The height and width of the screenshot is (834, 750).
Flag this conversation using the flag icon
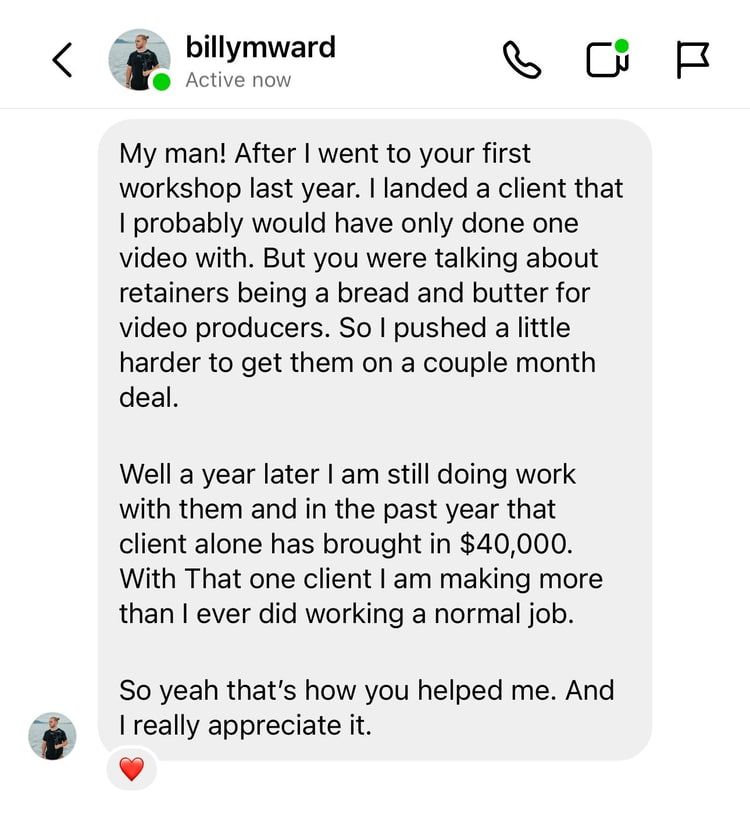point(692,60)
